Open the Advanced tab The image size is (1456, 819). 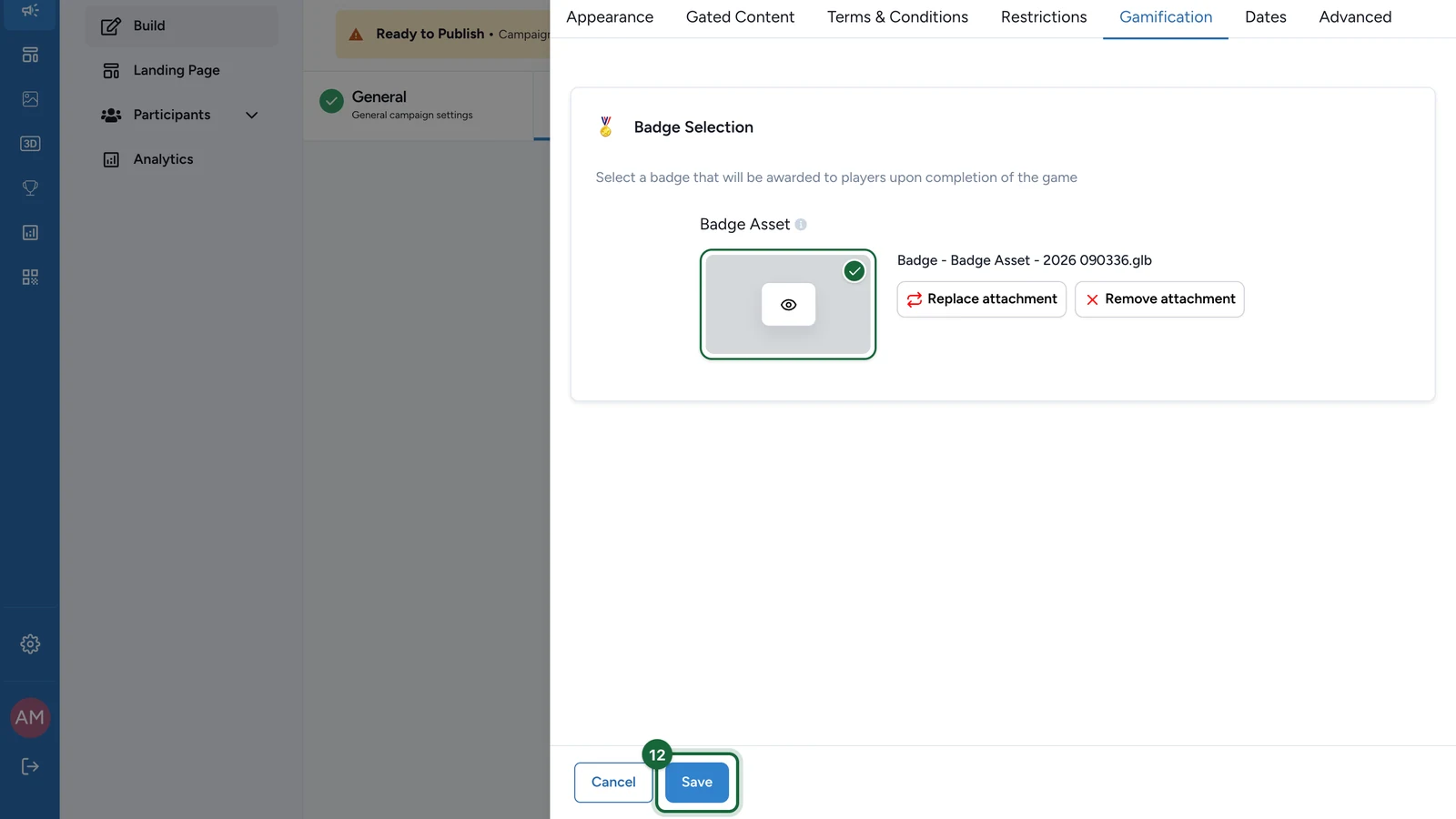click(x=1355, y=17)
